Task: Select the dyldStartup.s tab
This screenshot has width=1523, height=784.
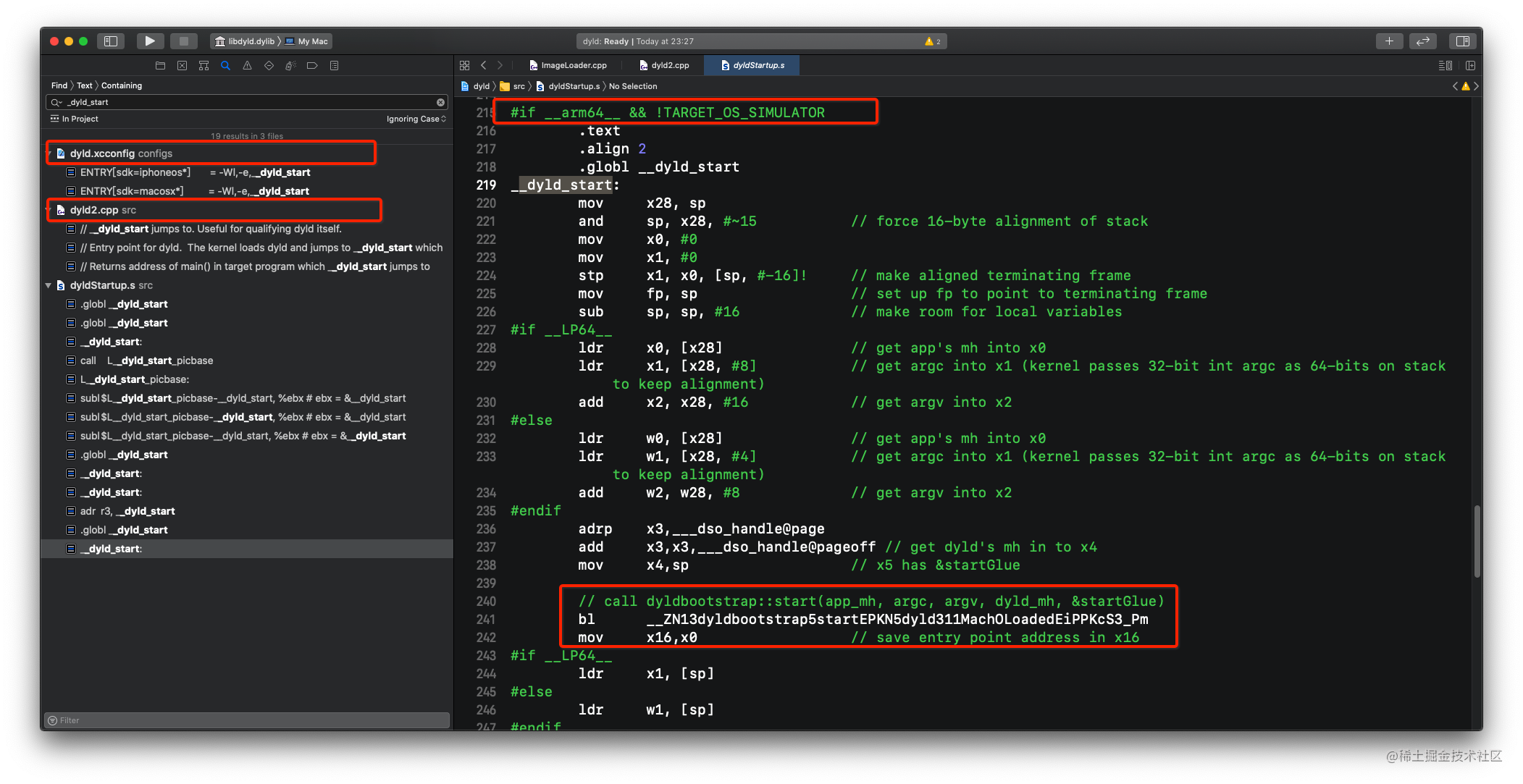Action: pos(752,65)
